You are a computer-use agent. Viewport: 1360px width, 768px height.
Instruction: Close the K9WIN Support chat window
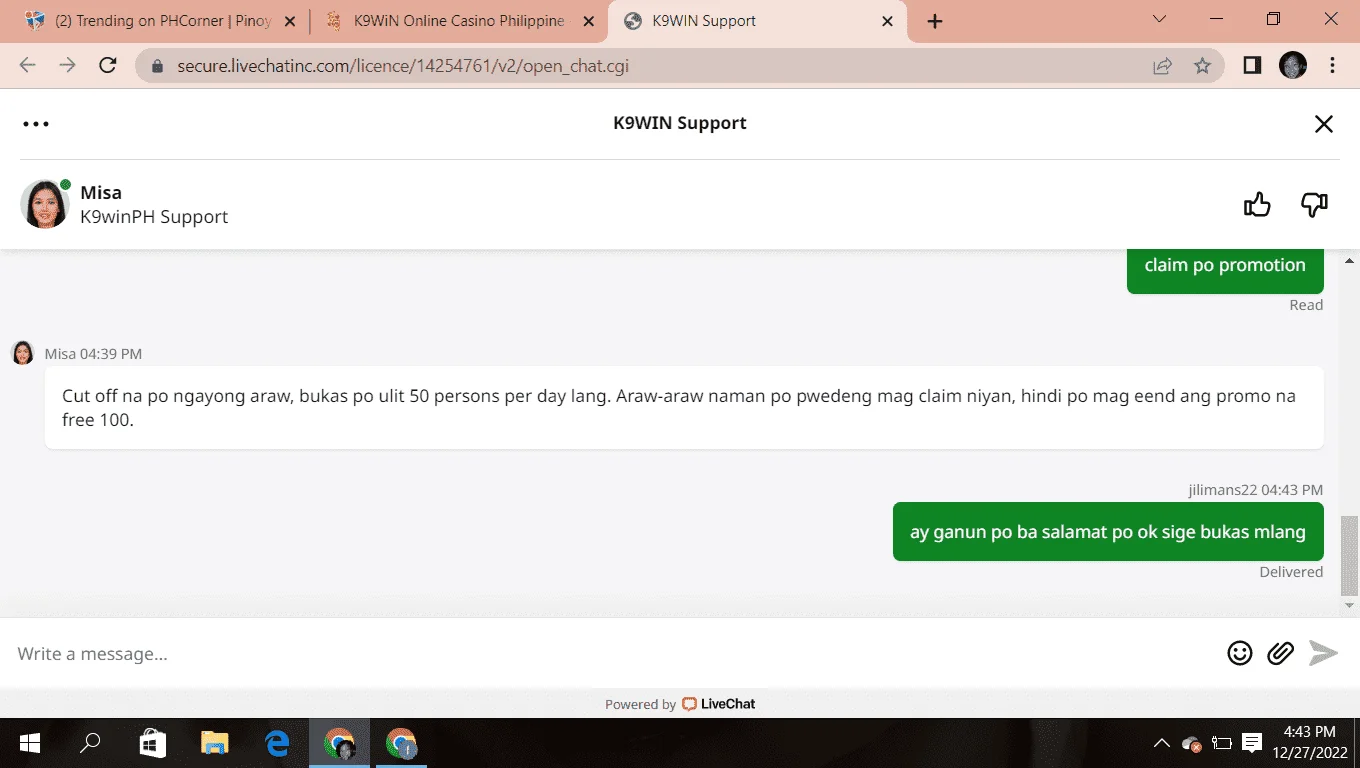(1323, 124)
